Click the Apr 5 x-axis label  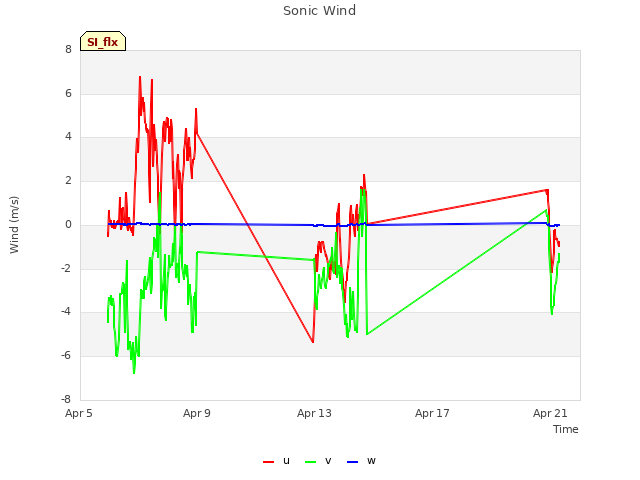[79, 413]
